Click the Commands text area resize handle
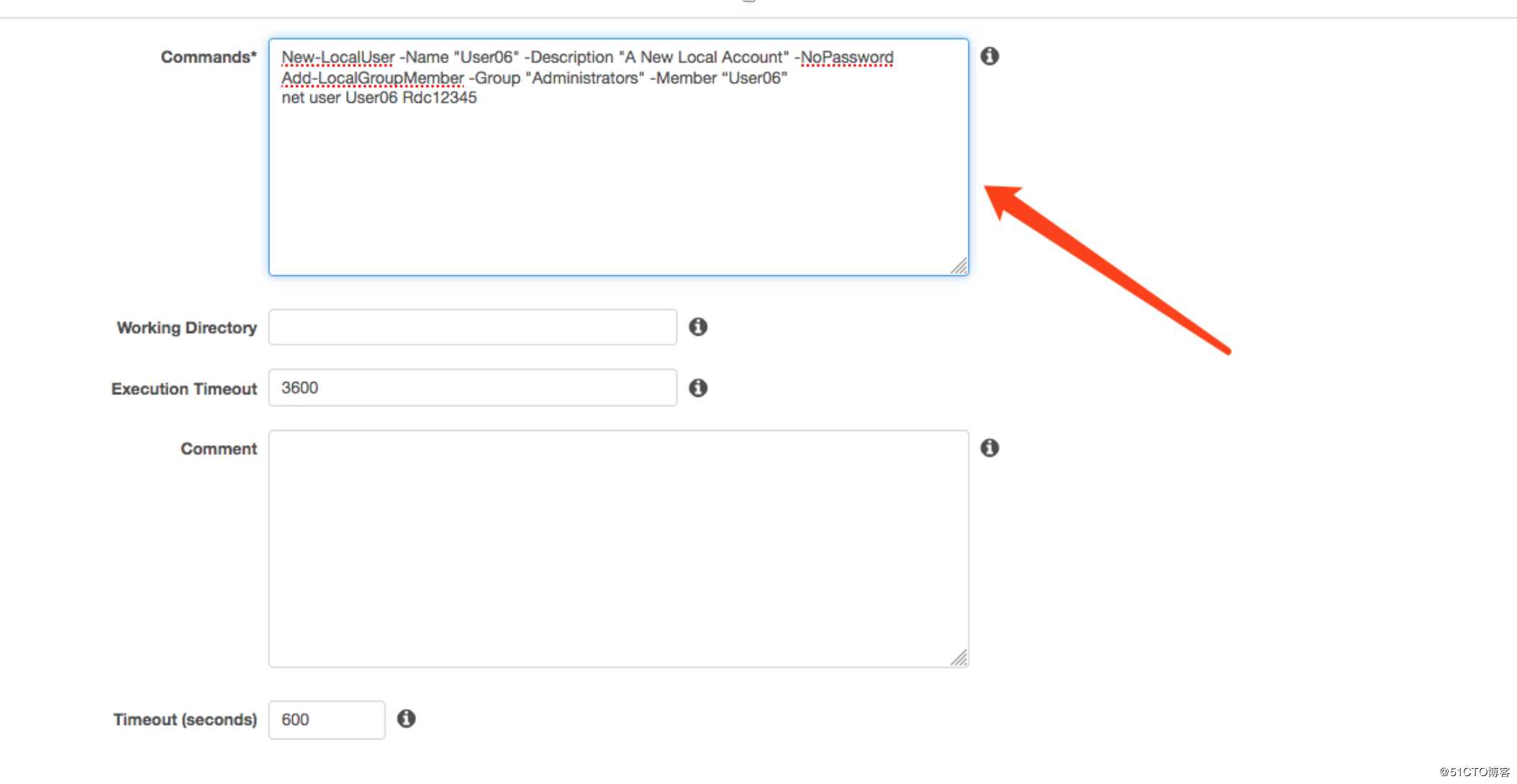The width and height of the screenshot is (1517, 784). click(x=959, y=266)
